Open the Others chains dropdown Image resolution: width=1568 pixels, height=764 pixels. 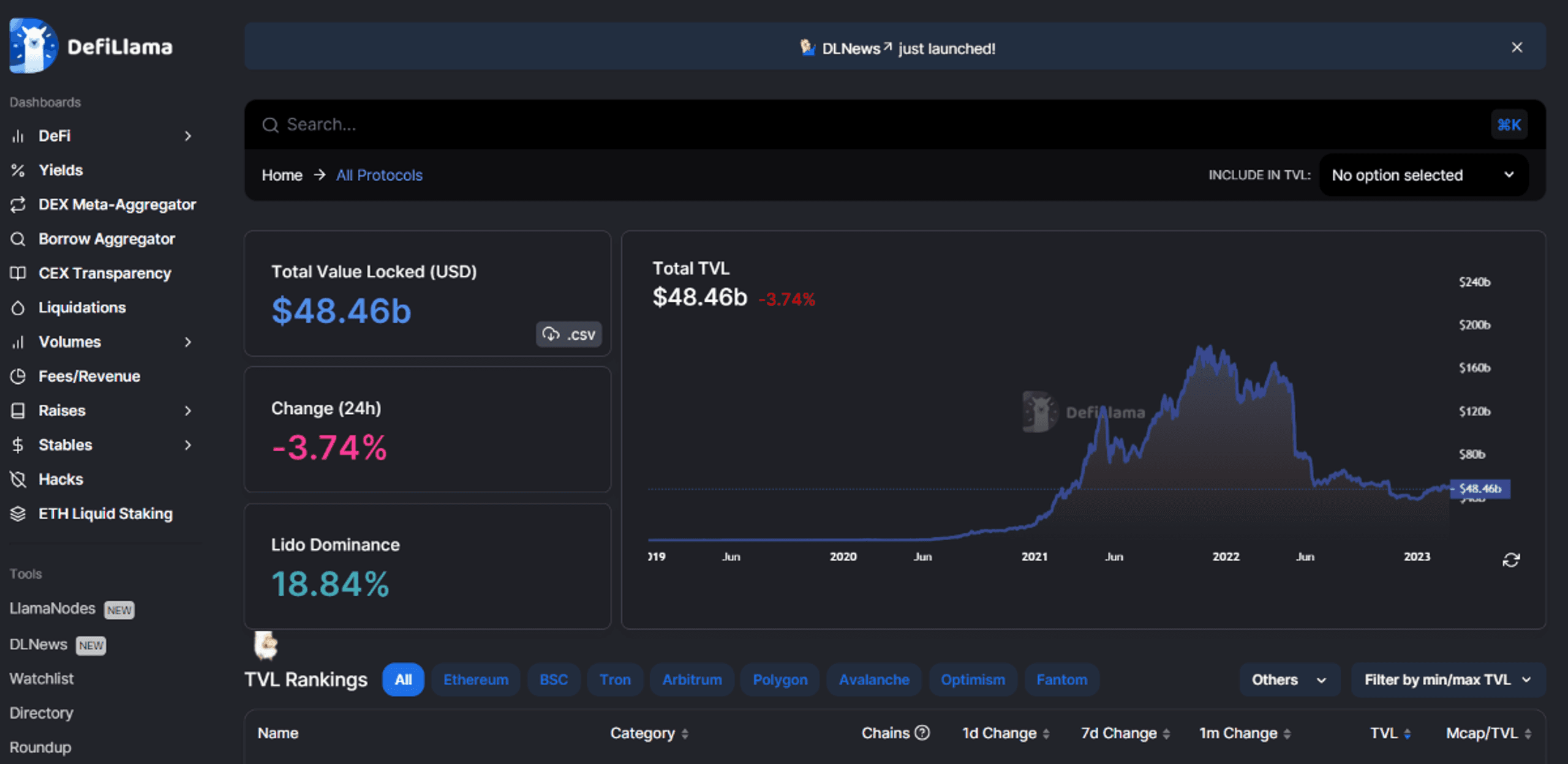click(x=1289, y=680)
